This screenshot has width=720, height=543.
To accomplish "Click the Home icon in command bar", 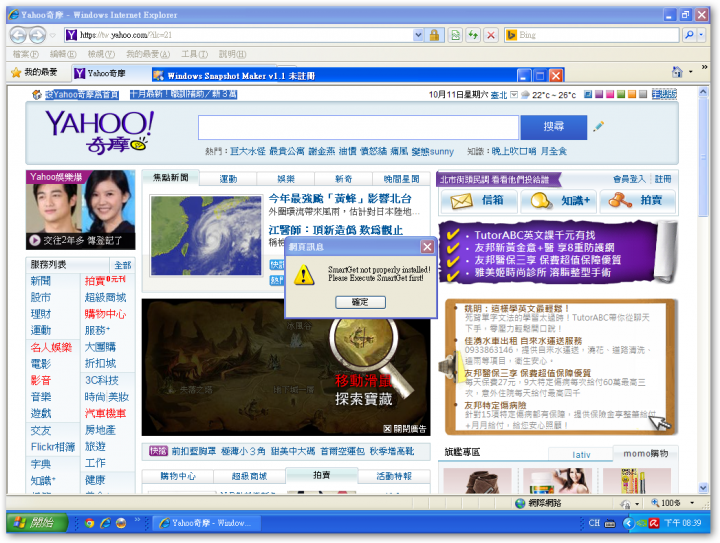I will pos(677,72).
